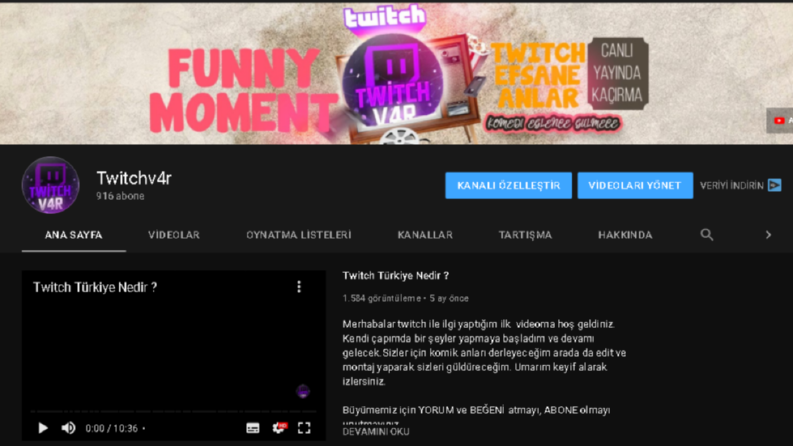Expand description with DEVAMINI OKU
The image size is (793, 446).
click(376, 431)
